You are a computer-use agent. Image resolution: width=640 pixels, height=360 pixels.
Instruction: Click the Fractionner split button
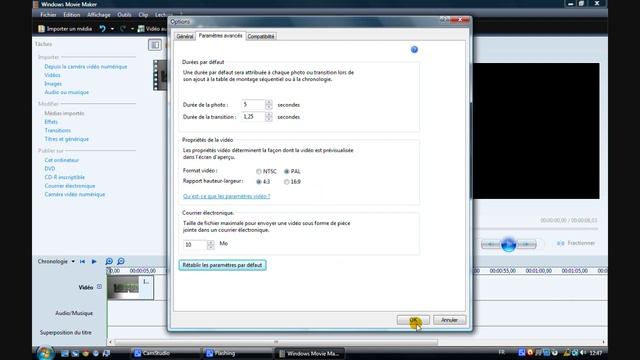click(576, 243)
